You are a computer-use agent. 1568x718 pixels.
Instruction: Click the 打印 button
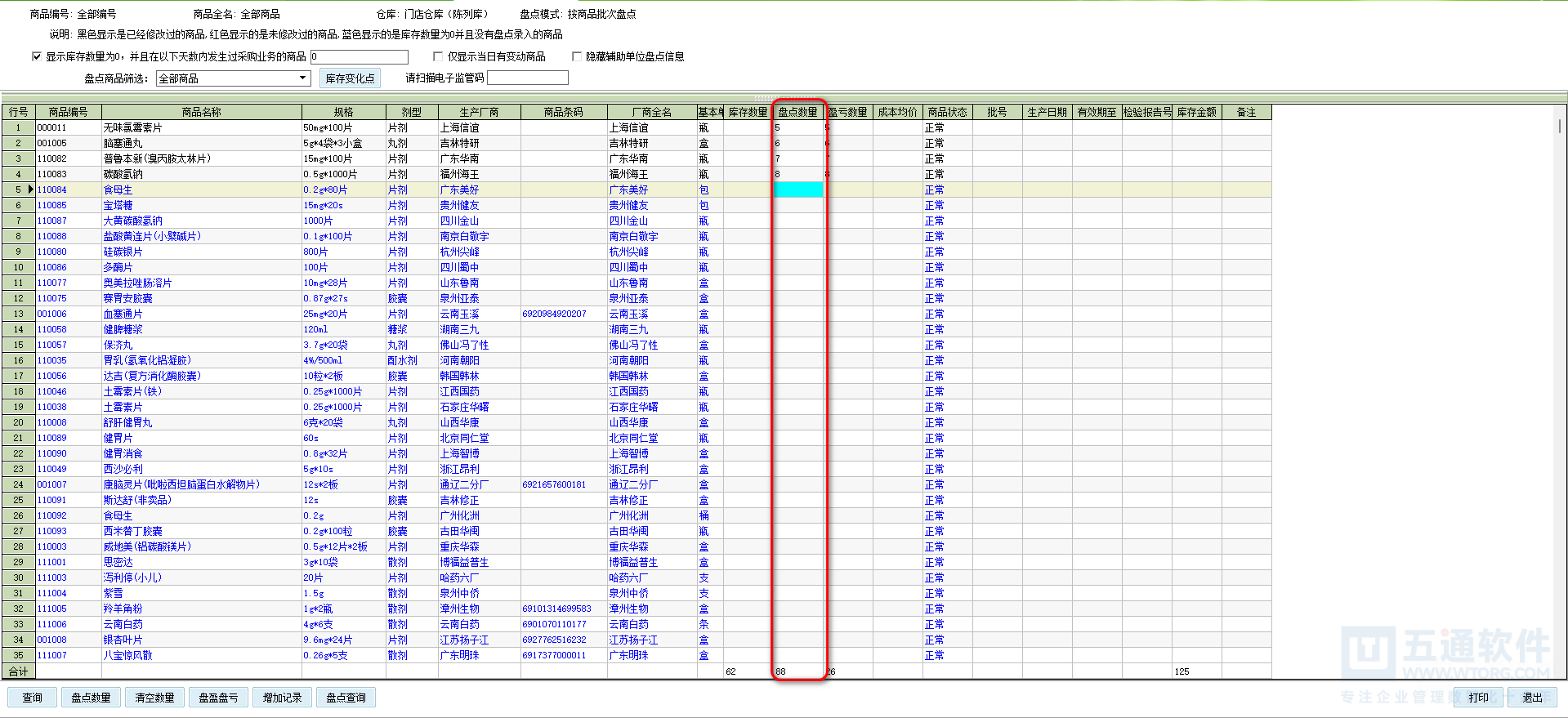click(x=1478, y=698)
